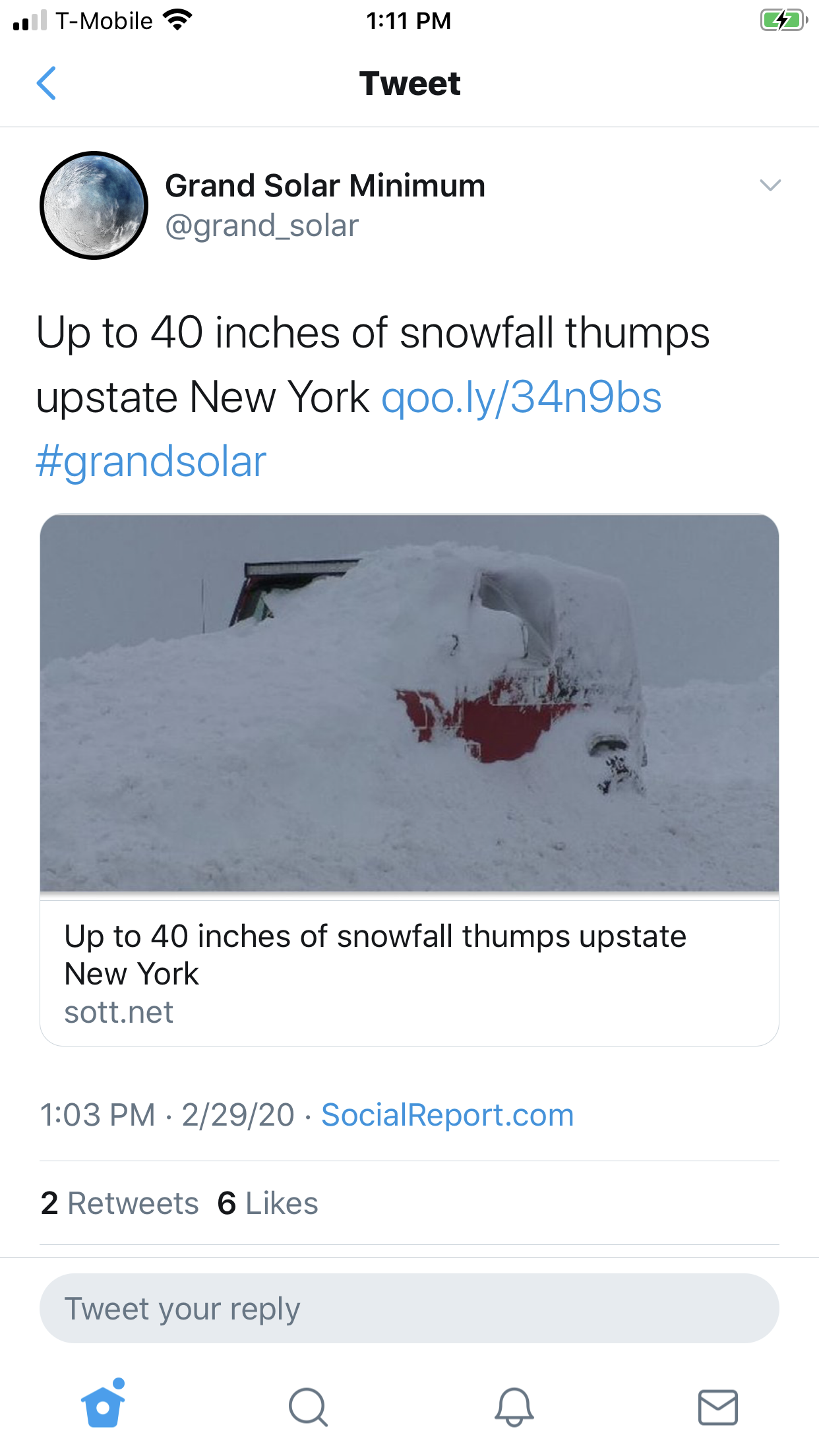Open the Messages envelope tab

click(717, 1407)
